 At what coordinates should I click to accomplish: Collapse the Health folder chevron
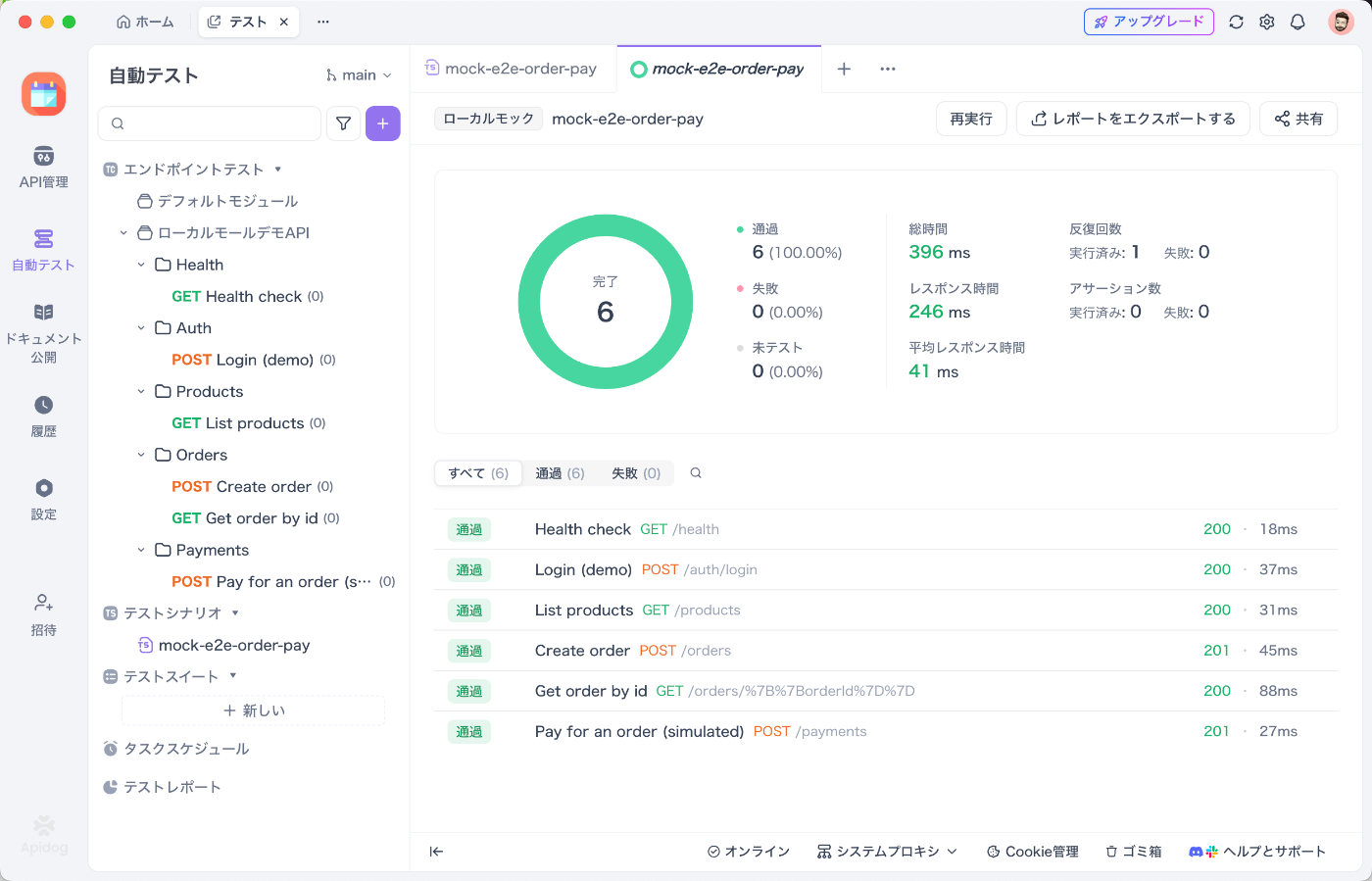[141, 265]
